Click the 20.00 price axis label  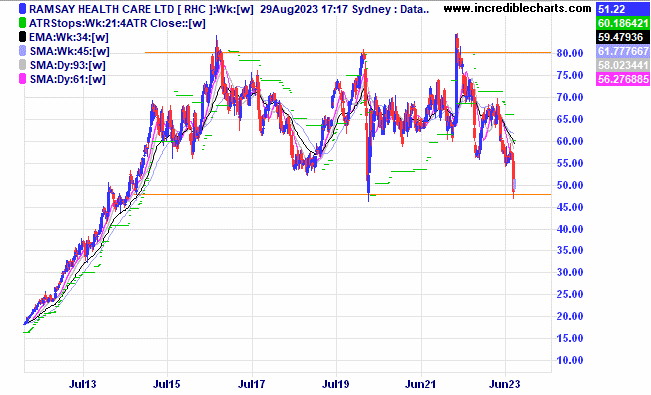pyautogui.click(x=570, y=316)
